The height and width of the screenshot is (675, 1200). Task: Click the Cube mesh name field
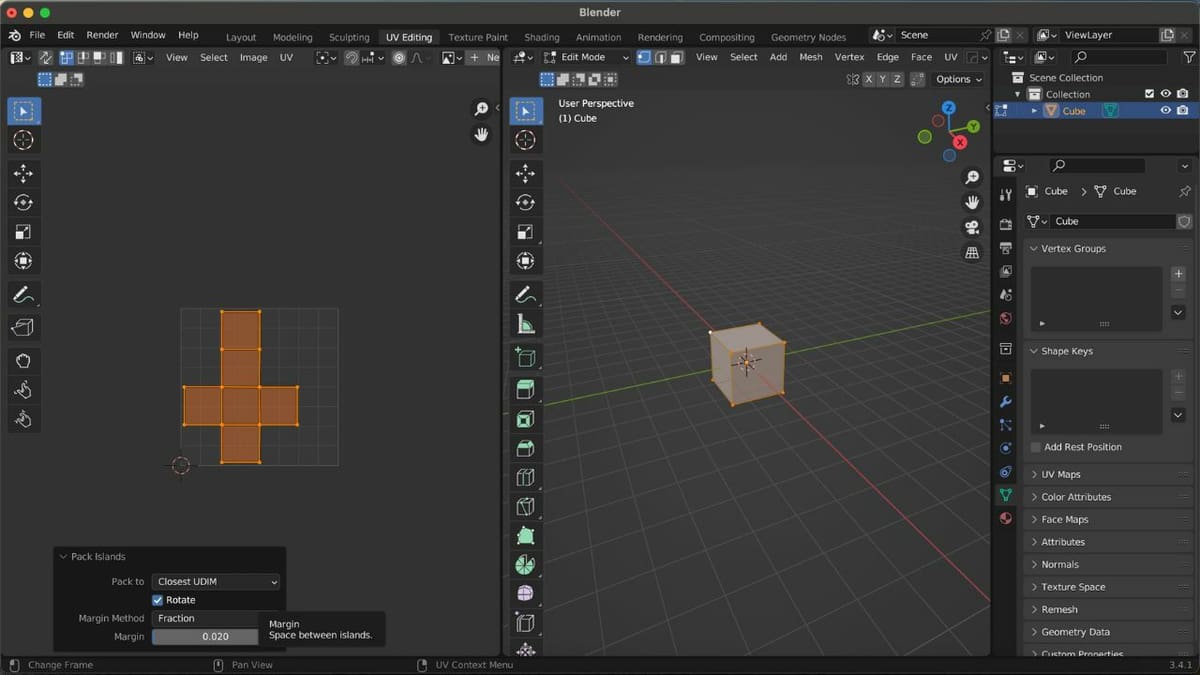pyautogui.click(x=1113, y=221)
